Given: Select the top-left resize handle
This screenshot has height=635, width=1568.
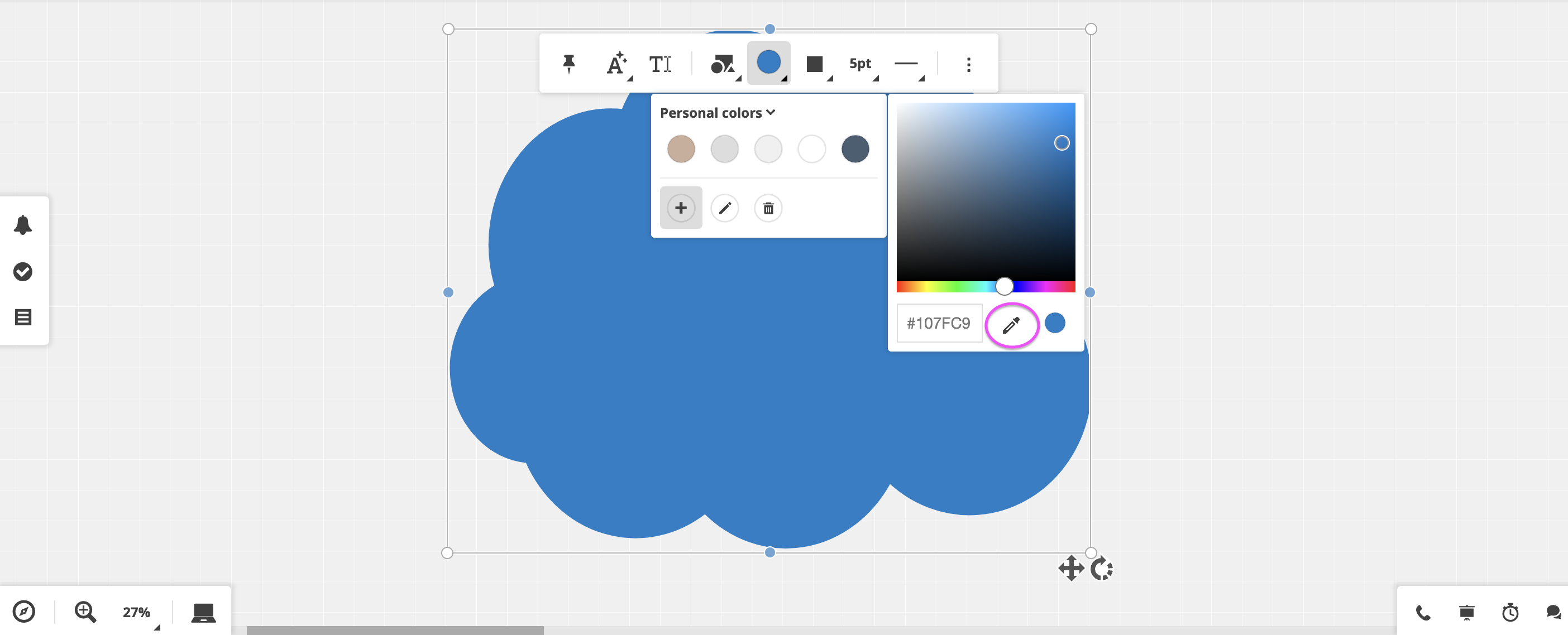Looking at the screenshot, I should [448, 29].
